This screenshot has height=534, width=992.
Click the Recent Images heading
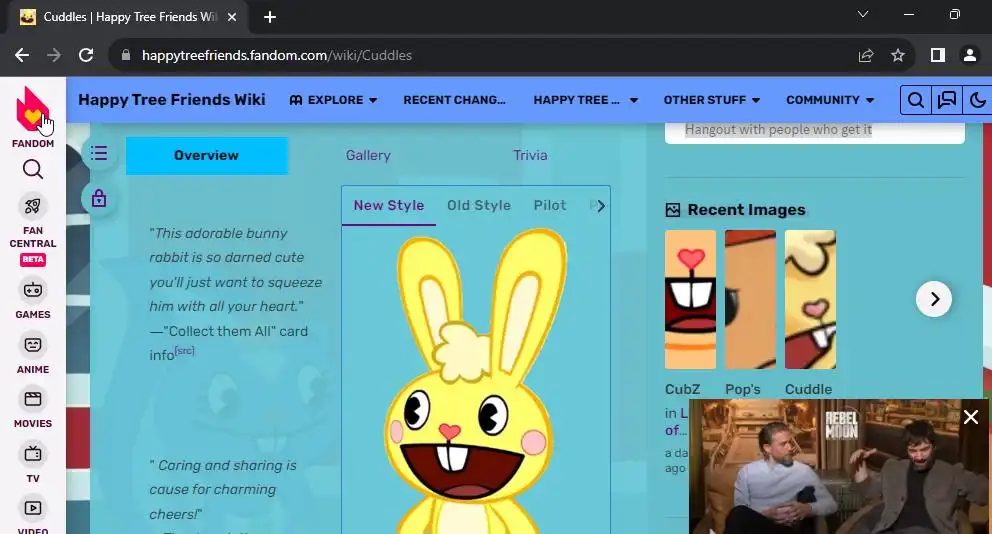click(x=747, y=210)
